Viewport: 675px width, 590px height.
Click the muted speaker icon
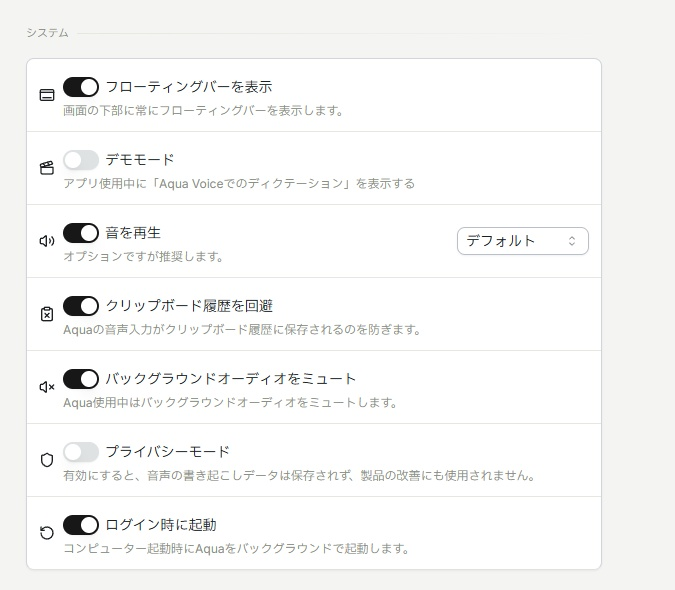point(47,387)
